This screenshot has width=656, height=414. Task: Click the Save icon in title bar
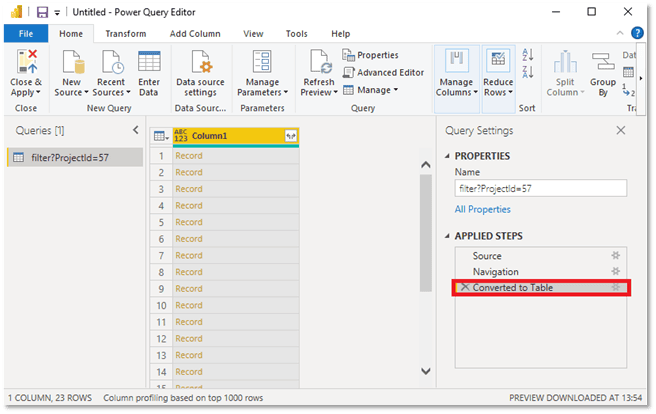[x=42, y=12]
